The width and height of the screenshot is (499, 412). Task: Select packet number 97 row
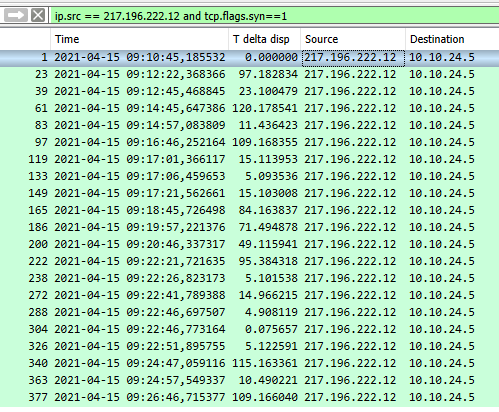[x=249, y=142]
